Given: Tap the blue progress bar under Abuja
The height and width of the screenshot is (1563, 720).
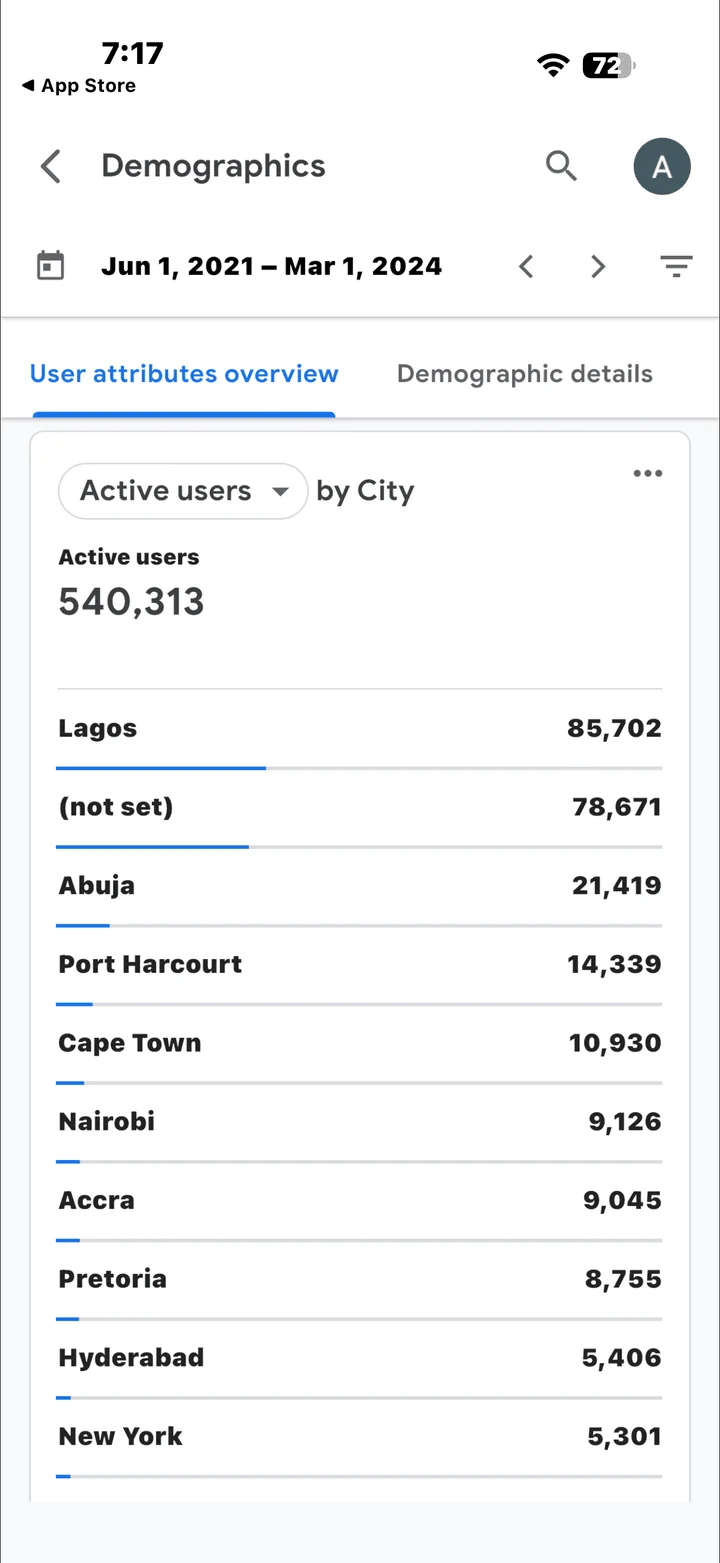Looking at the screenshot, I should coord(83,926).
